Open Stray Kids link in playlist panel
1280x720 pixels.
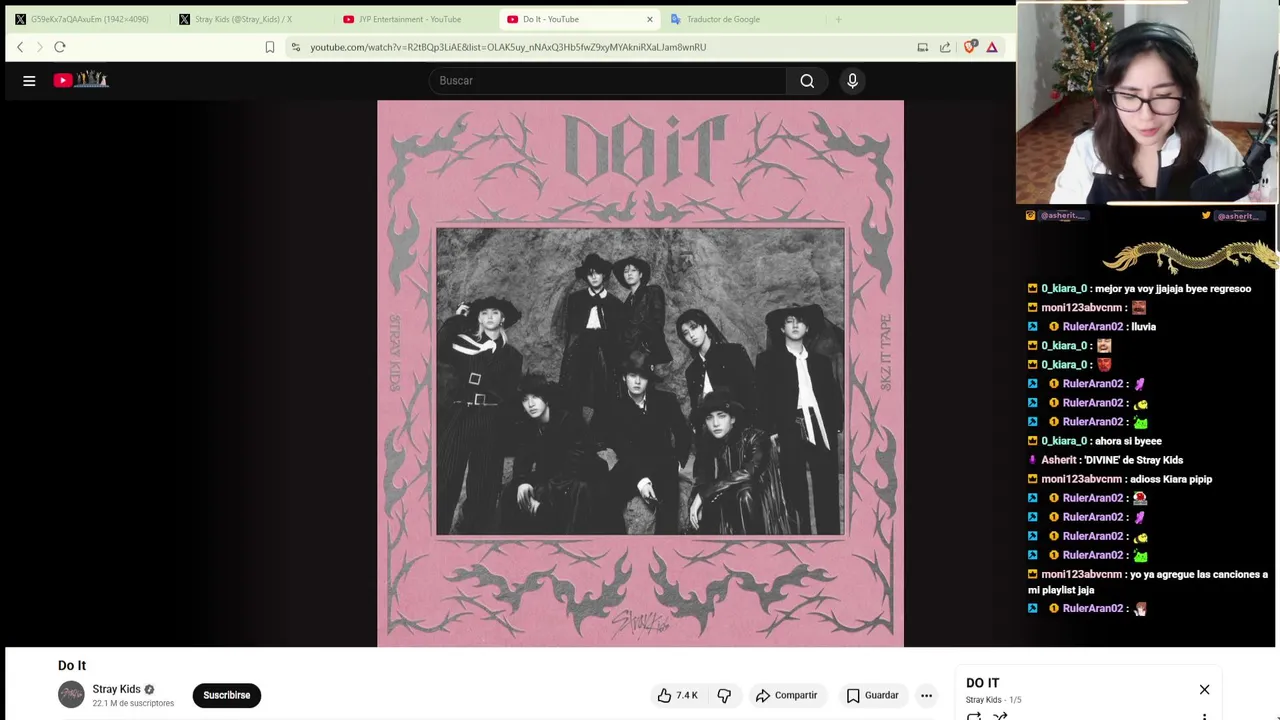[983, 700]
